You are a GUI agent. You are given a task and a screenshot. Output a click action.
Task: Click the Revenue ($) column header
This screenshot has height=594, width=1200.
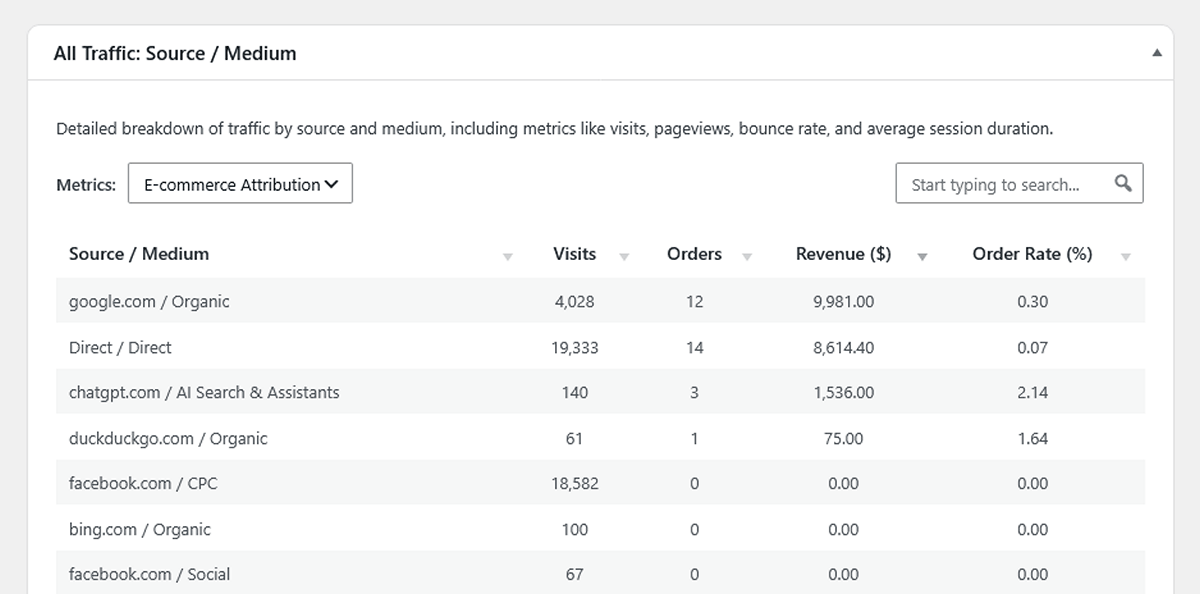point(843,254)
